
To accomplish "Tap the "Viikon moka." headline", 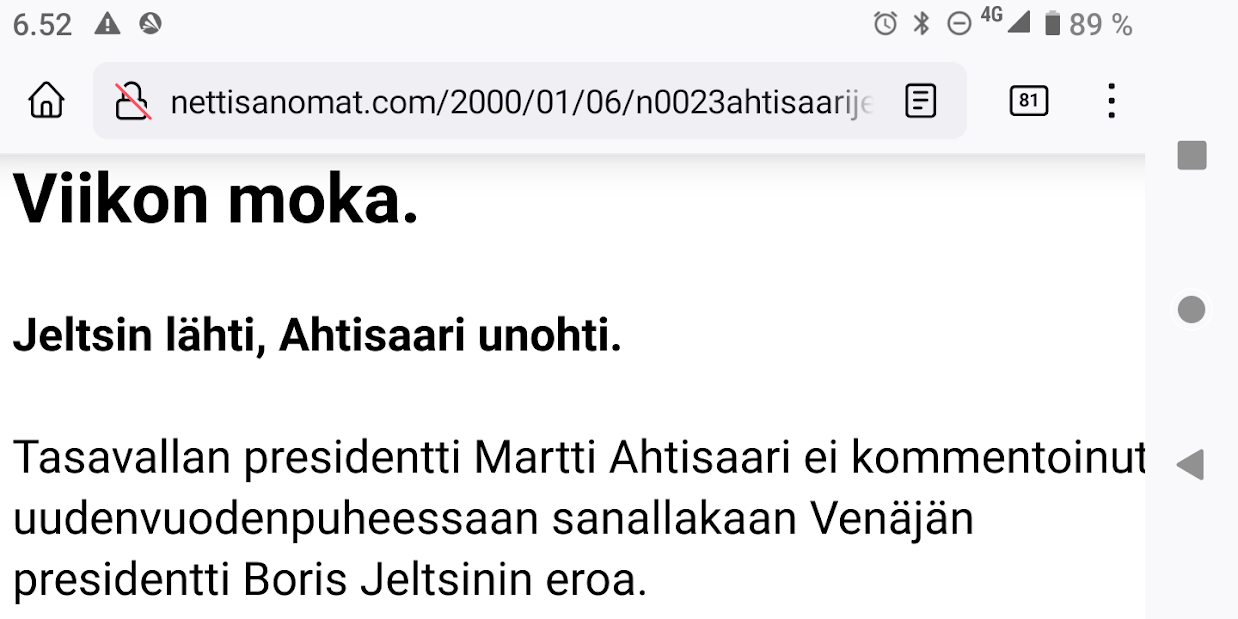I will click(215, 200).
